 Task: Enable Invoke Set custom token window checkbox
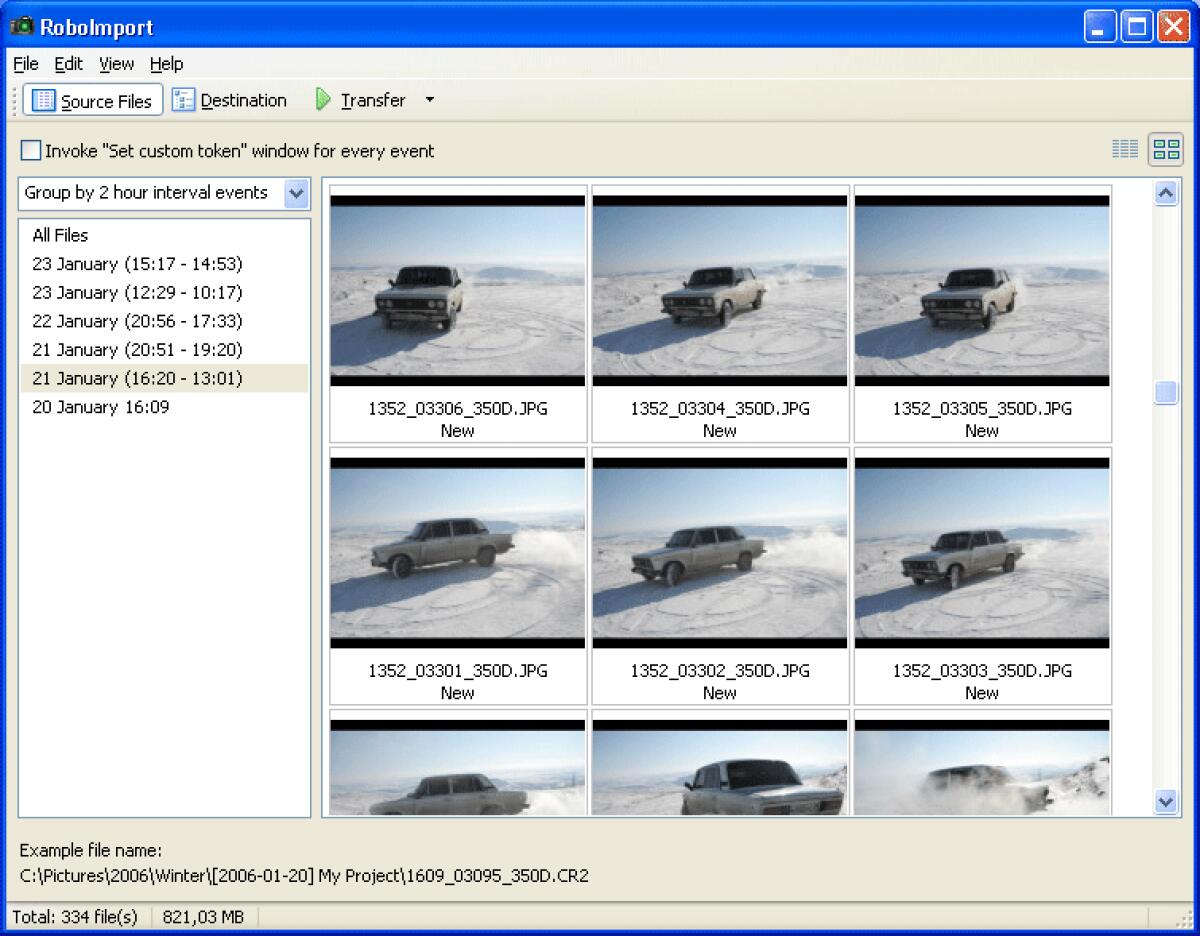[30, 151]
